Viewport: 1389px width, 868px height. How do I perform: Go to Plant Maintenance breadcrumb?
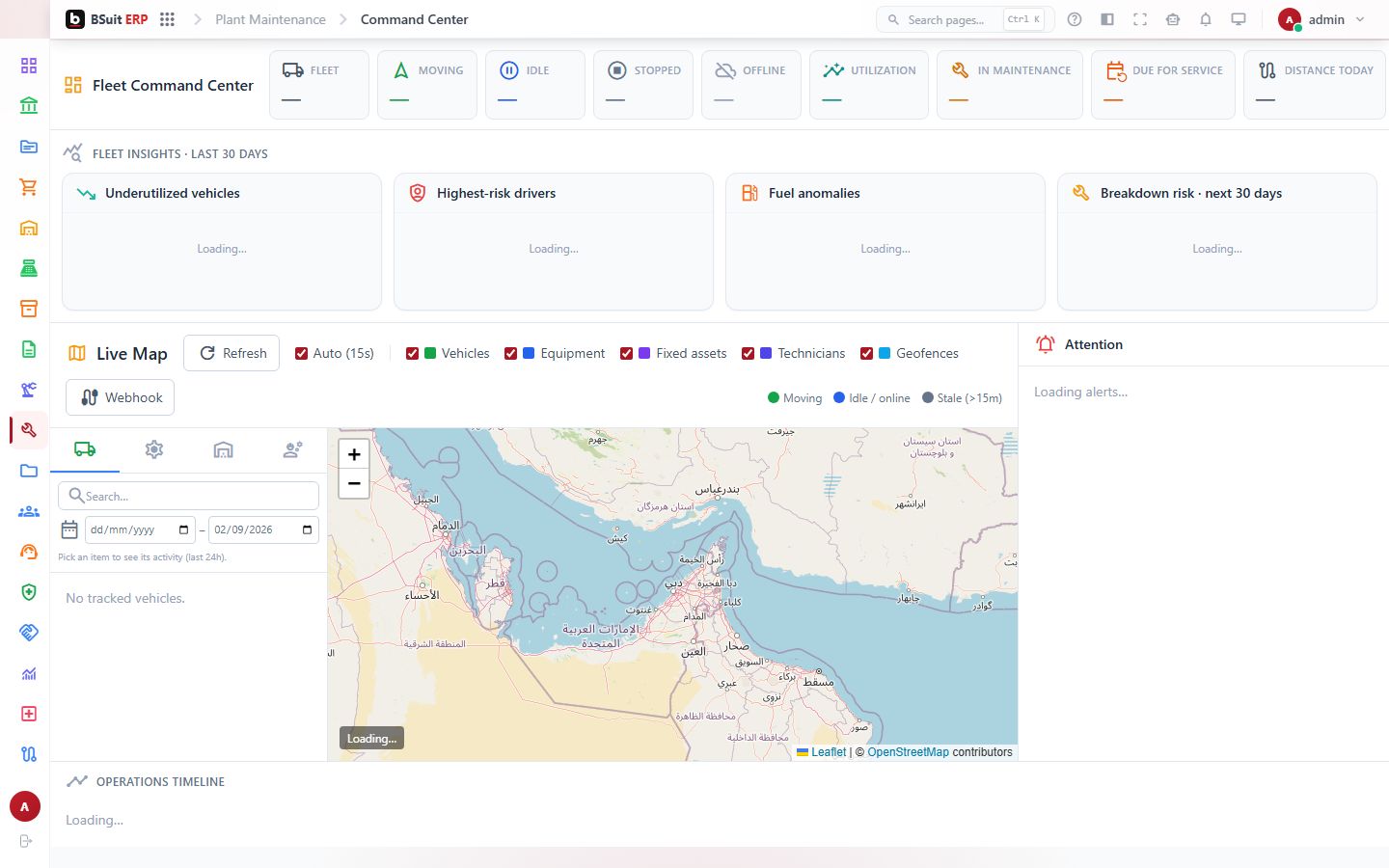point(270,19)
